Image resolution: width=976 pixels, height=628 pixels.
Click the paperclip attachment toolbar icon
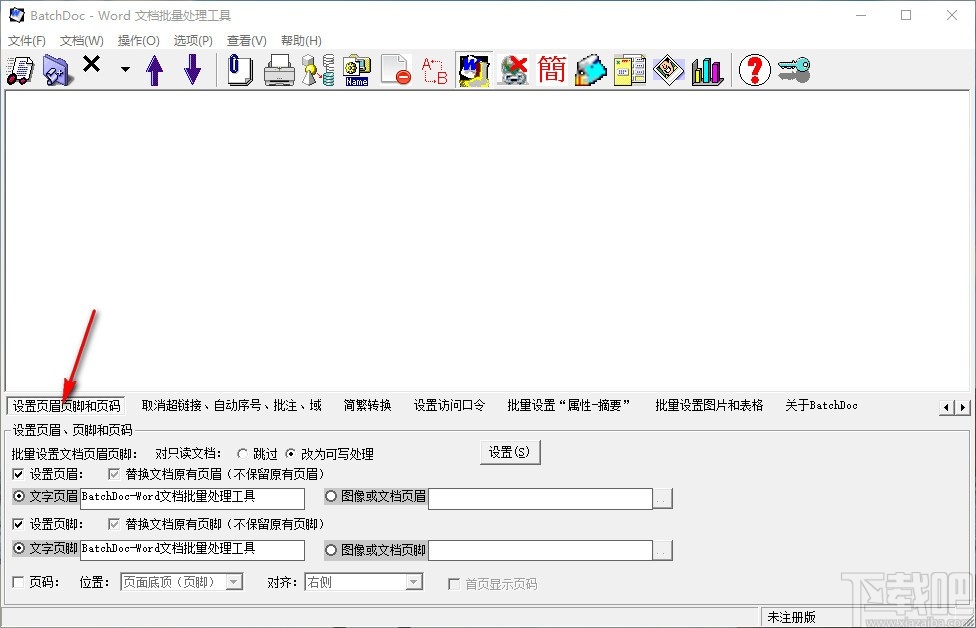(x=240, y=70)
